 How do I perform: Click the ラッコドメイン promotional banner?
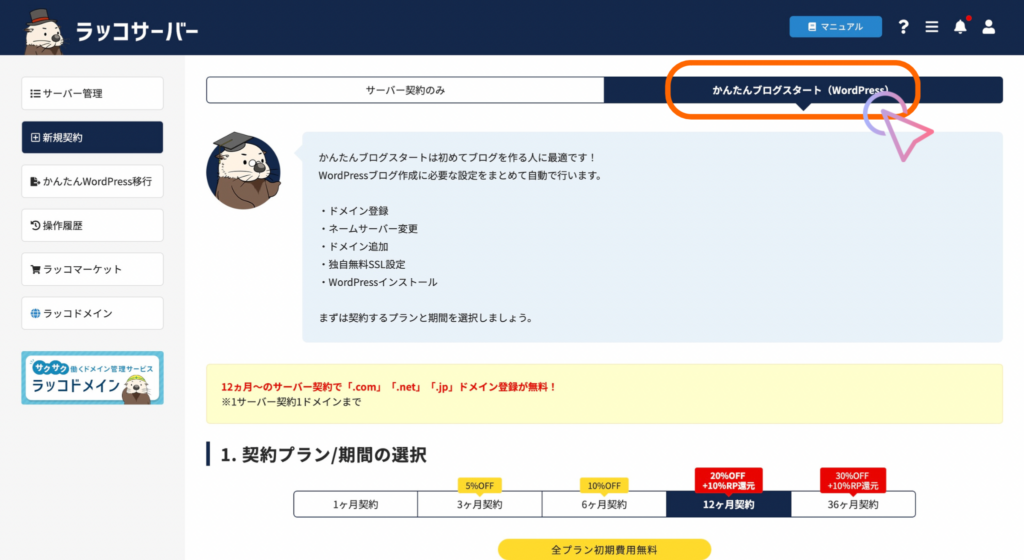92,378
